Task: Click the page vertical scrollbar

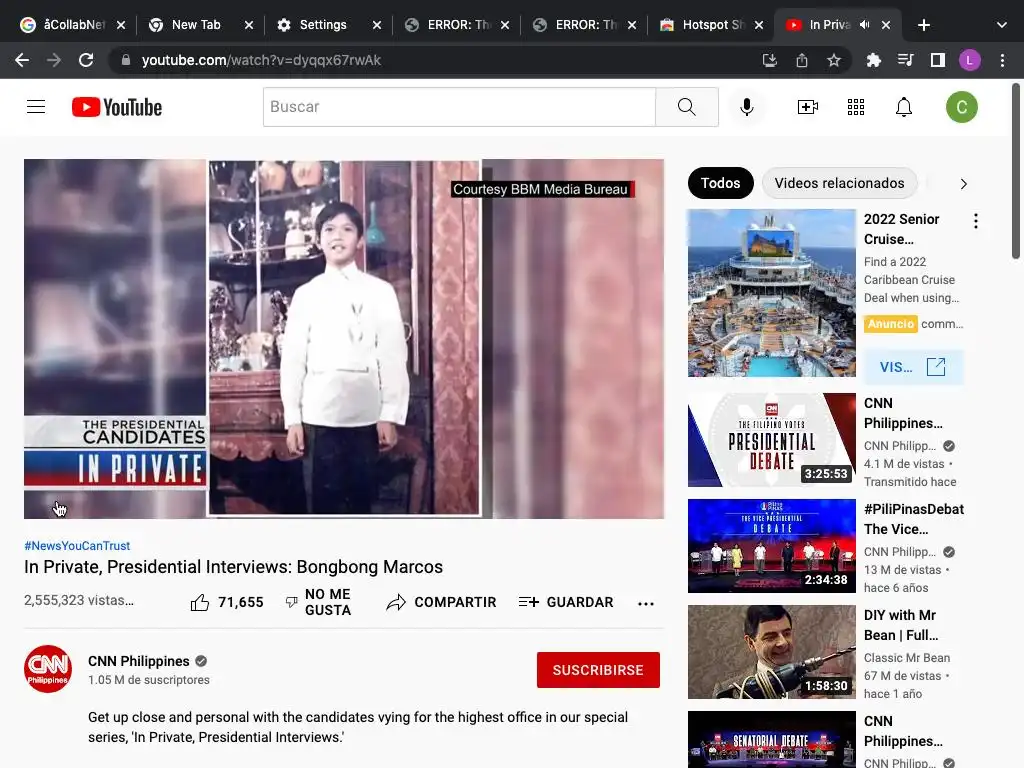Action: (x=1016, y=171)
